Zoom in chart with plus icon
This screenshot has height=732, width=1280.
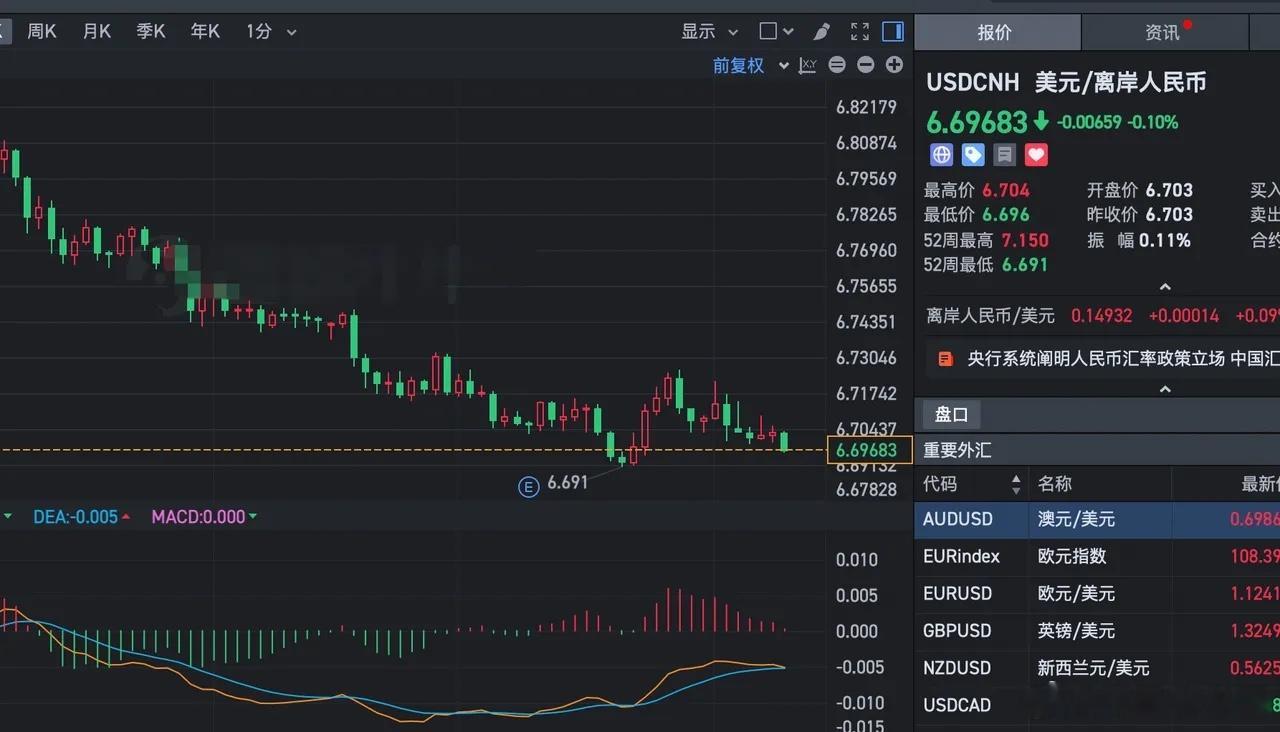(x=894, y=65)
